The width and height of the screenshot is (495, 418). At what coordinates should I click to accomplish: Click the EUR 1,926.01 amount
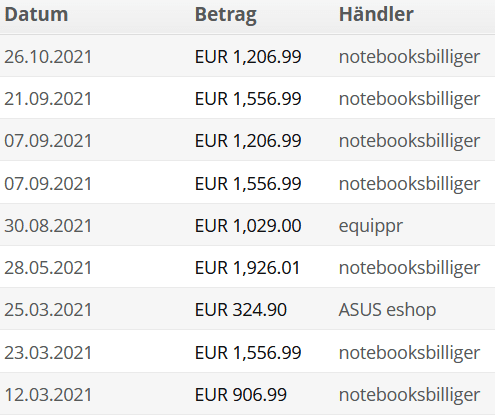(247, 268)
